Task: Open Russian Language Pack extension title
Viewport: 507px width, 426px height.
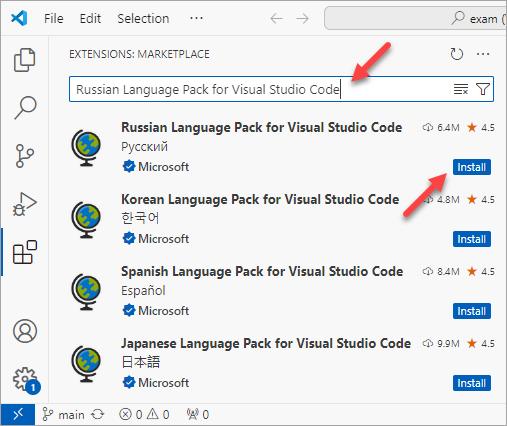Action: point(262,127)
